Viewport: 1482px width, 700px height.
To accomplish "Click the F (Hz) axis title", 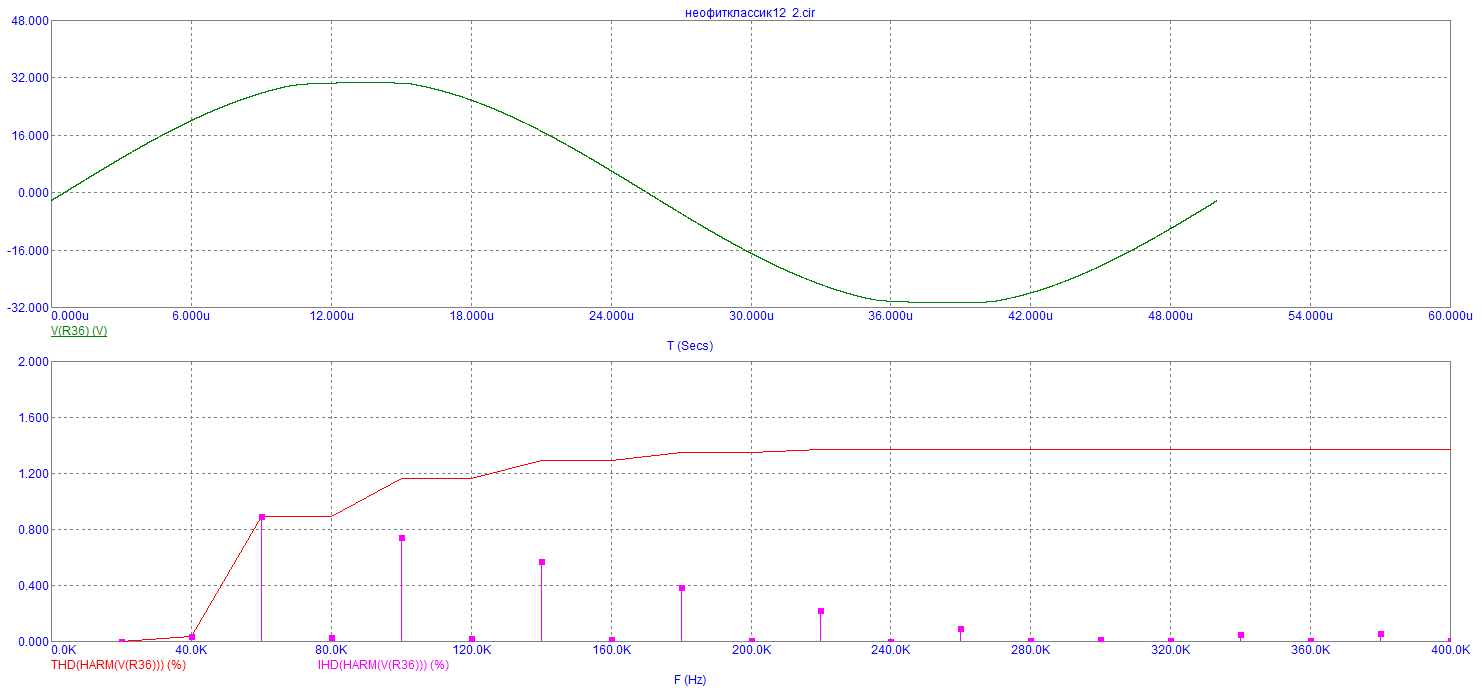I will (690, 680).
